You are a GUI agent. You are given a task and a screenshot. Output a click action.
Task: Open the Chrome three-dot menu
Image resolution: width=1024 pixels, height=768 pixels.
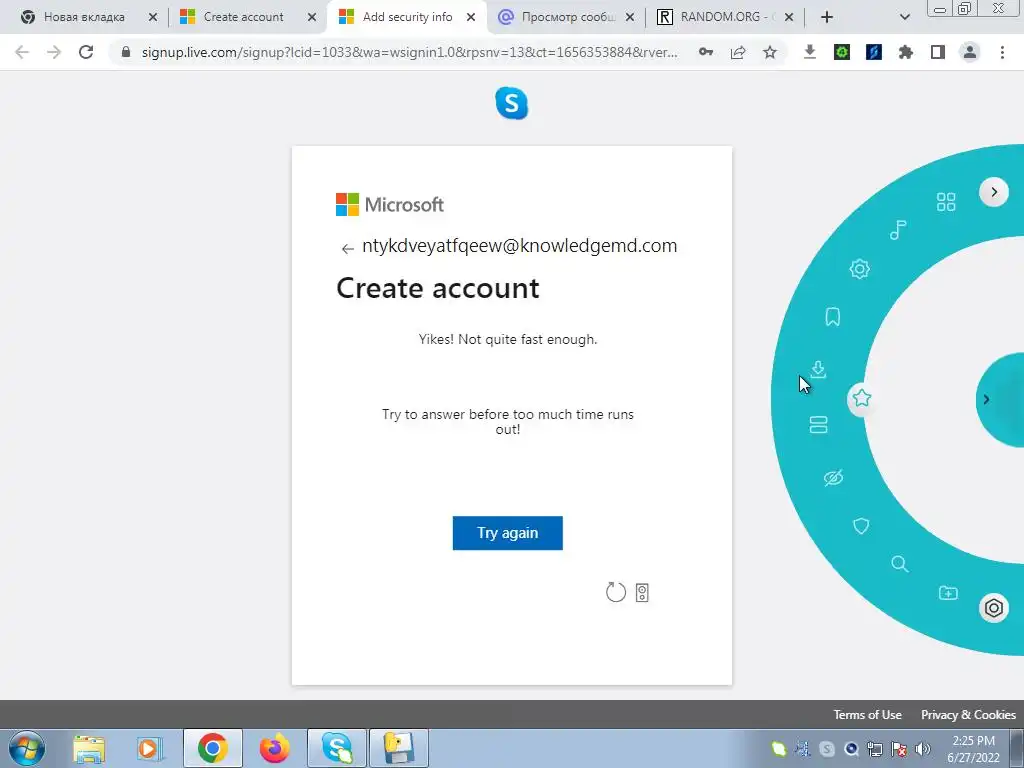[x=1002, y=52]
